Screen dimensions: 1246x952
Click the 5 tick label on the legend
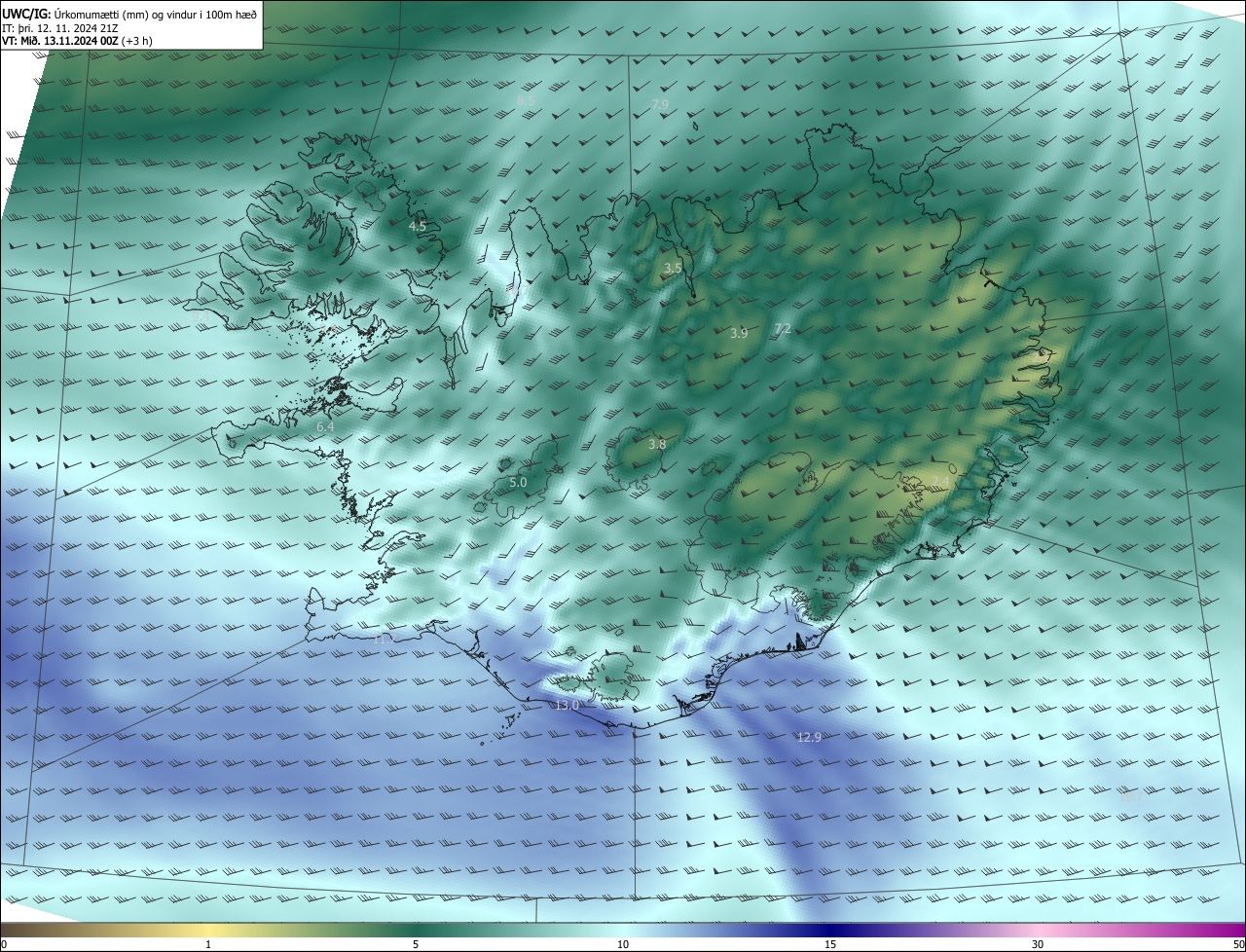point(416,944)
